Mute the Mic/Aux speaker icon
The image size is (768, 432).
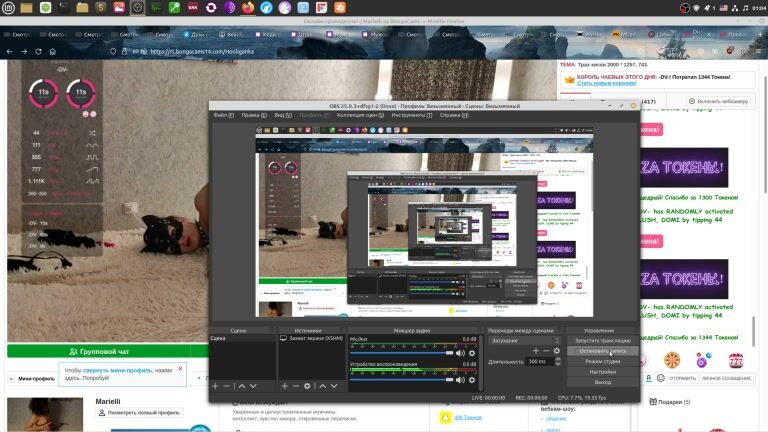coord(460,353)
